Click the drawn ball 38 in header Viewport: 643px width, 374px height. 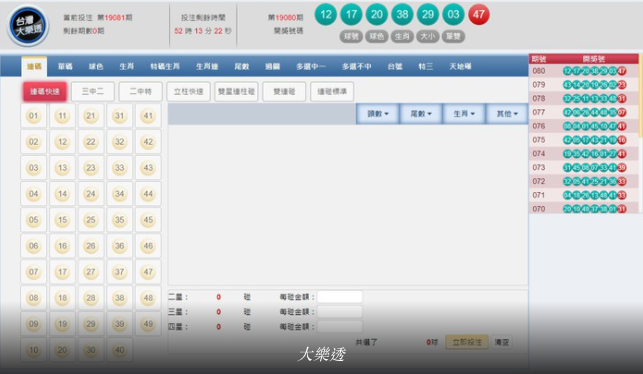402,14
